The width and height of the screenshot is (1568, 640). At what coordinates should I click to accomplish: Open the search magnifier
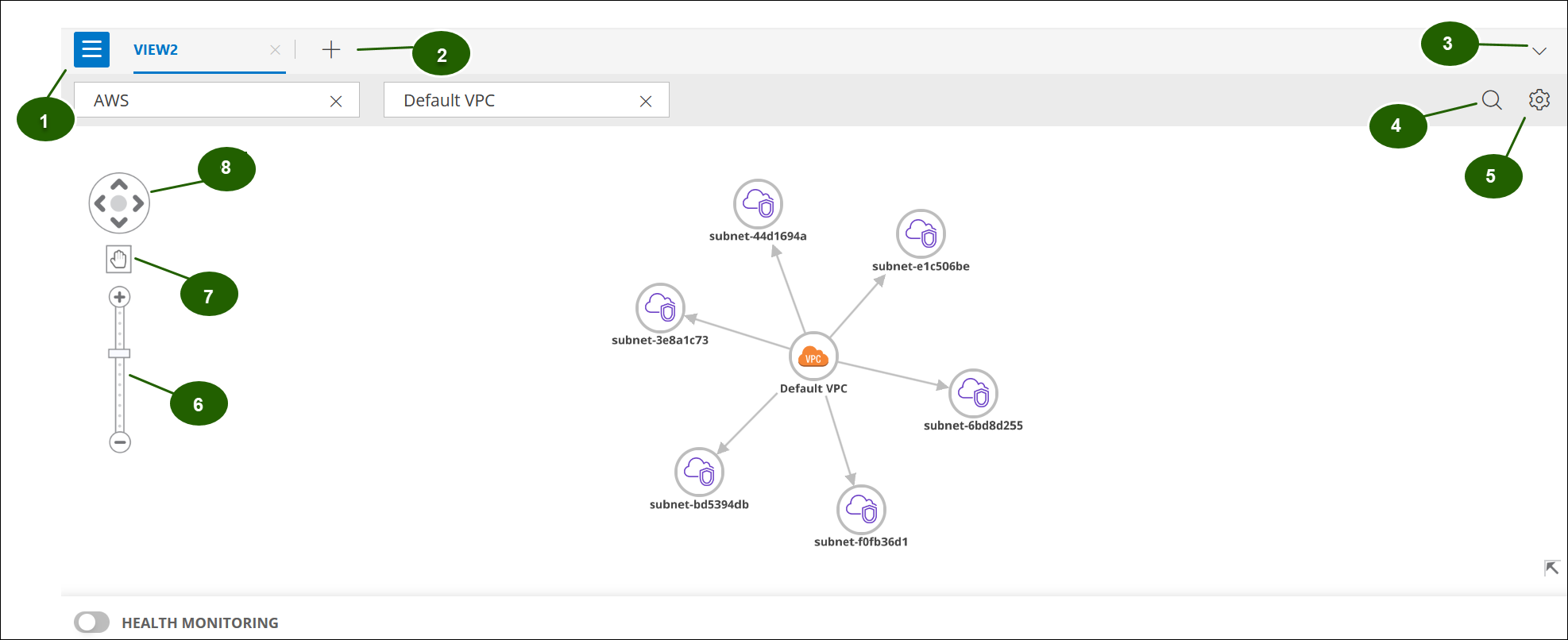pos(1492,100)
